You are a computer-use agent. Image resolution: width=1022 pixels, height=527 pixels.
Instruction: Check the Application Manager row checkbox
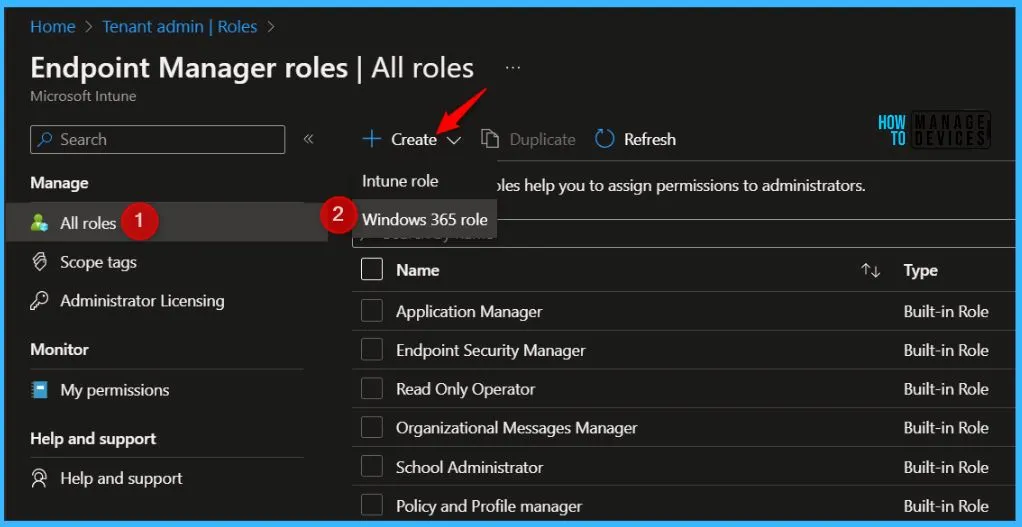tap(372, 311)
